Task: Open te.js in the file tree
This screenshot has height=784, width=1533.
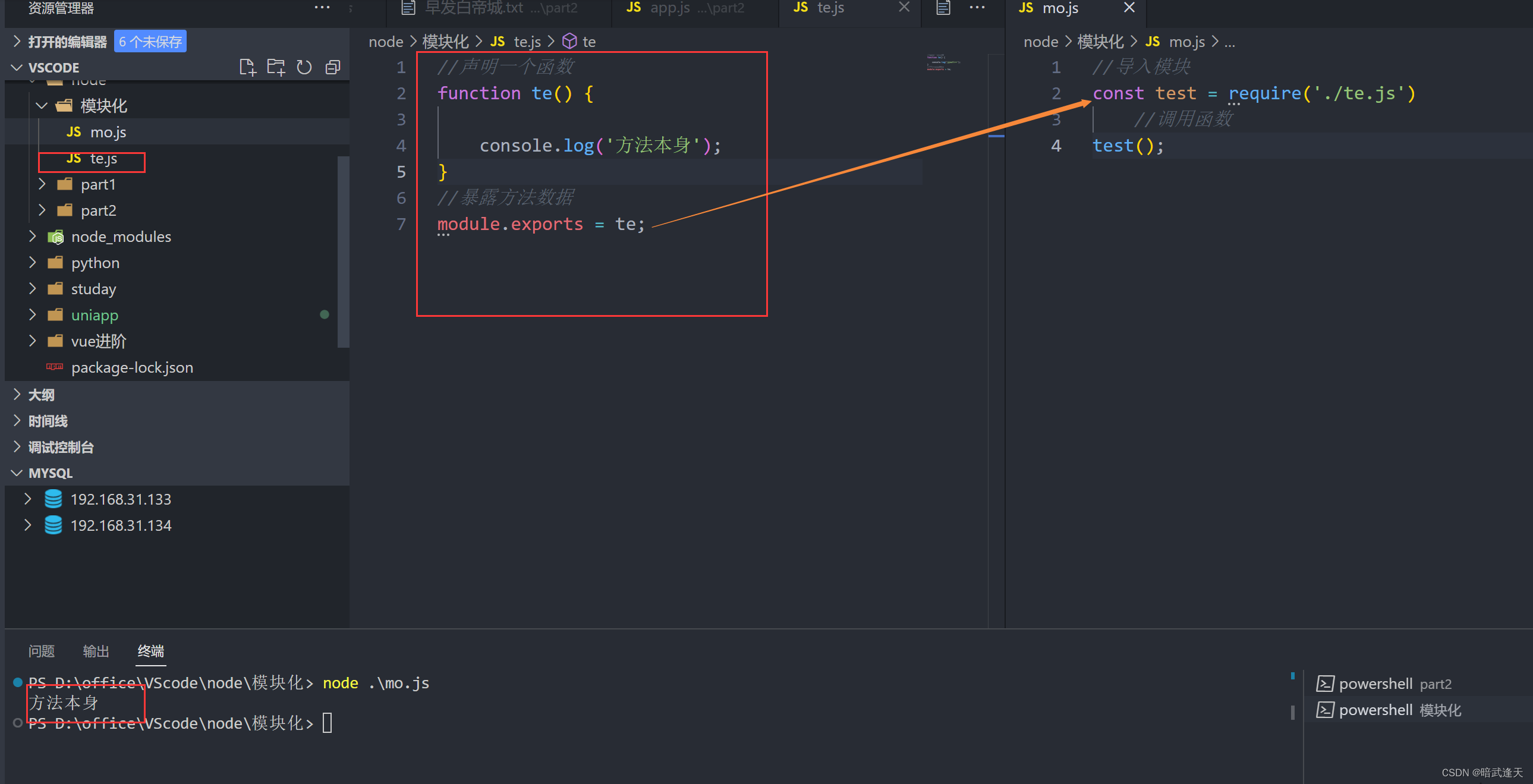Action: pos(177,158)
